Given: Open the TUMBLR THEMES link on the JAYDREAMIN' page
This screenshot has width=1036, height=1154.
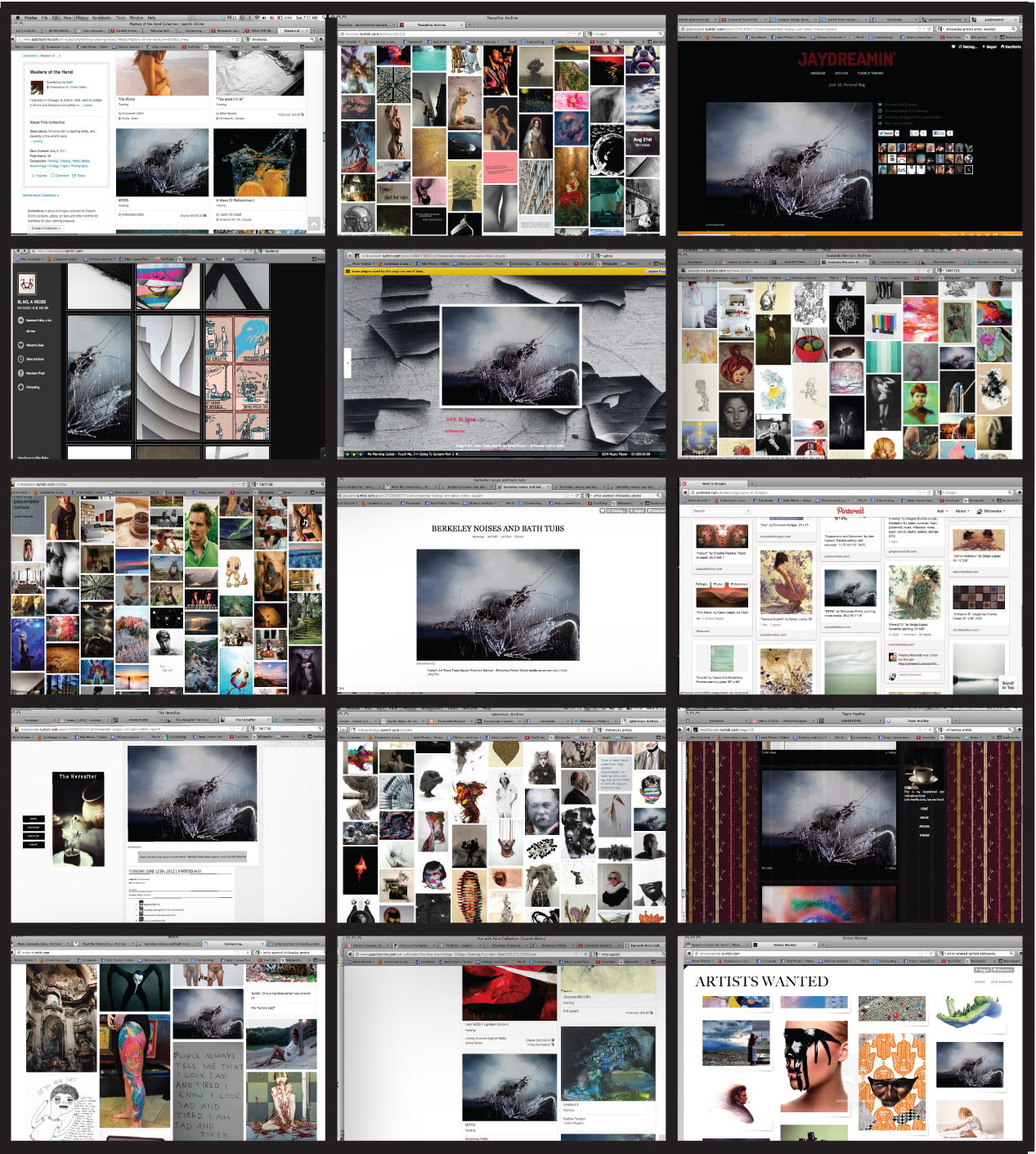Looking at the screenshot, I should [870, 73].
